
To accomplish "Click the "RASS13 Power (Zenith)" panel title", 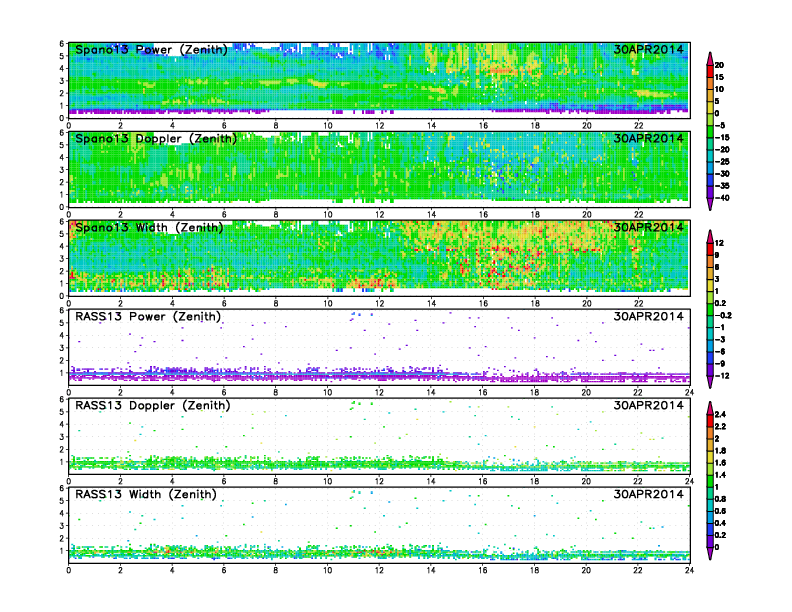I will pos(148,317).
